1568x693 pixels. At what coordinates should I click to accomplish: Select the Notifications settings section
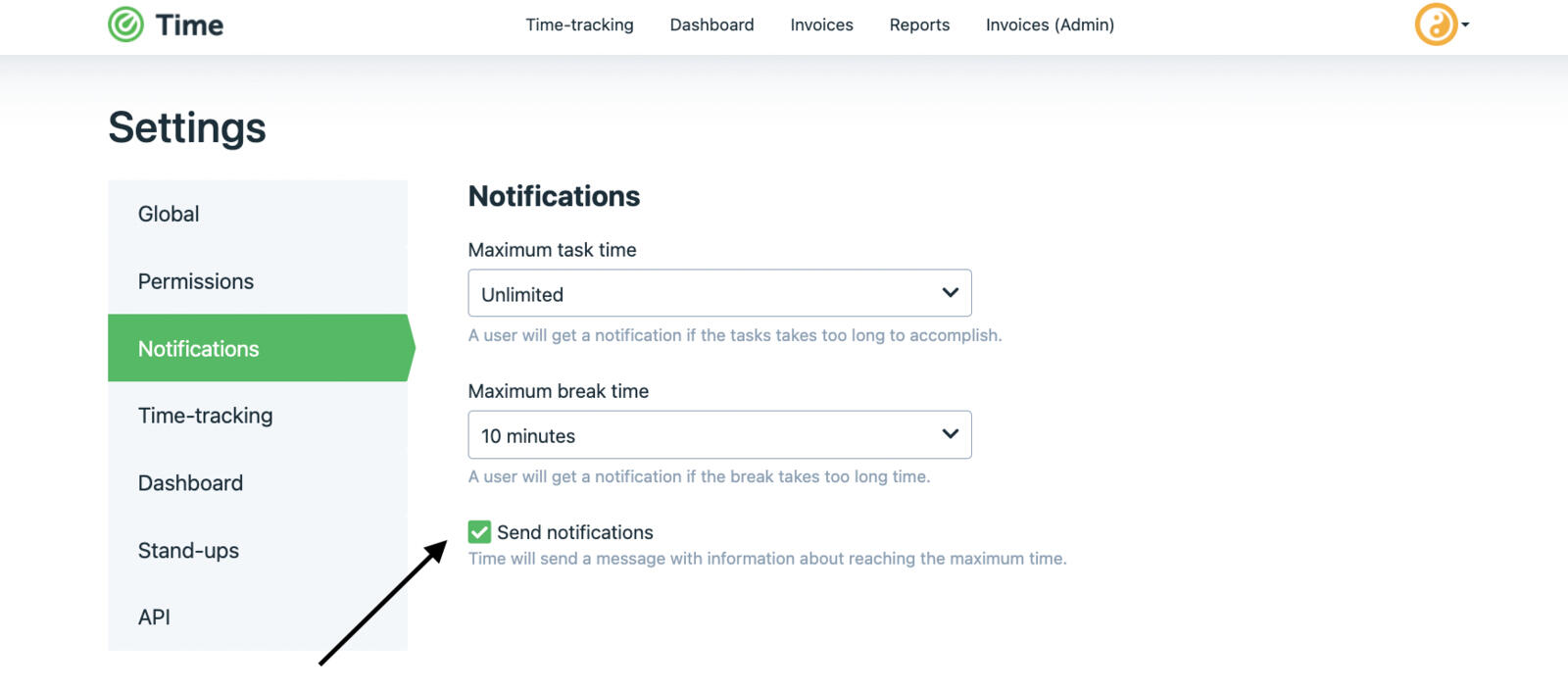coord(198,348)
